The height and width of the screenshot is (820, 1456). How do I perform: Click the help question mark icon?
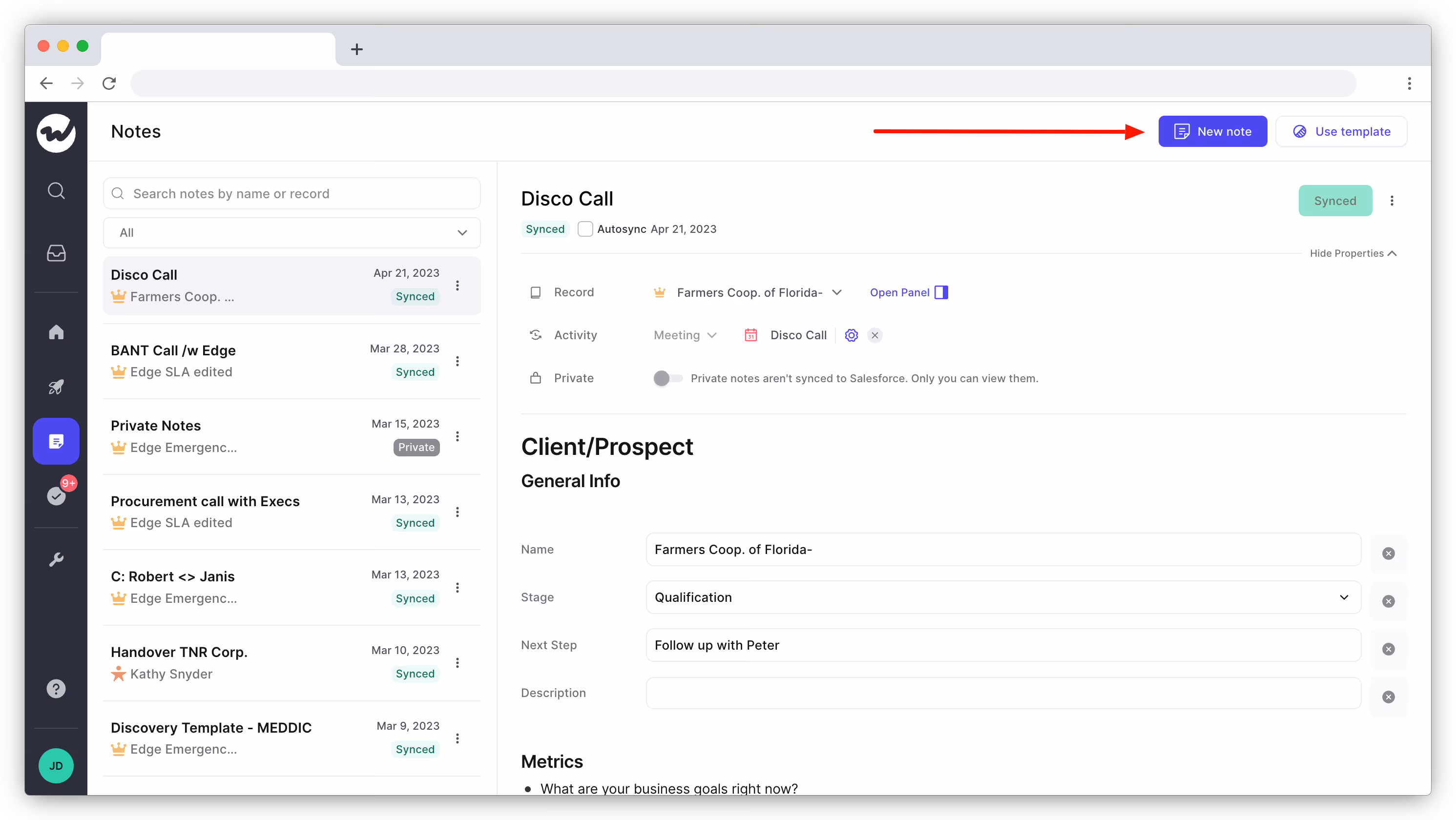(56, 688)
